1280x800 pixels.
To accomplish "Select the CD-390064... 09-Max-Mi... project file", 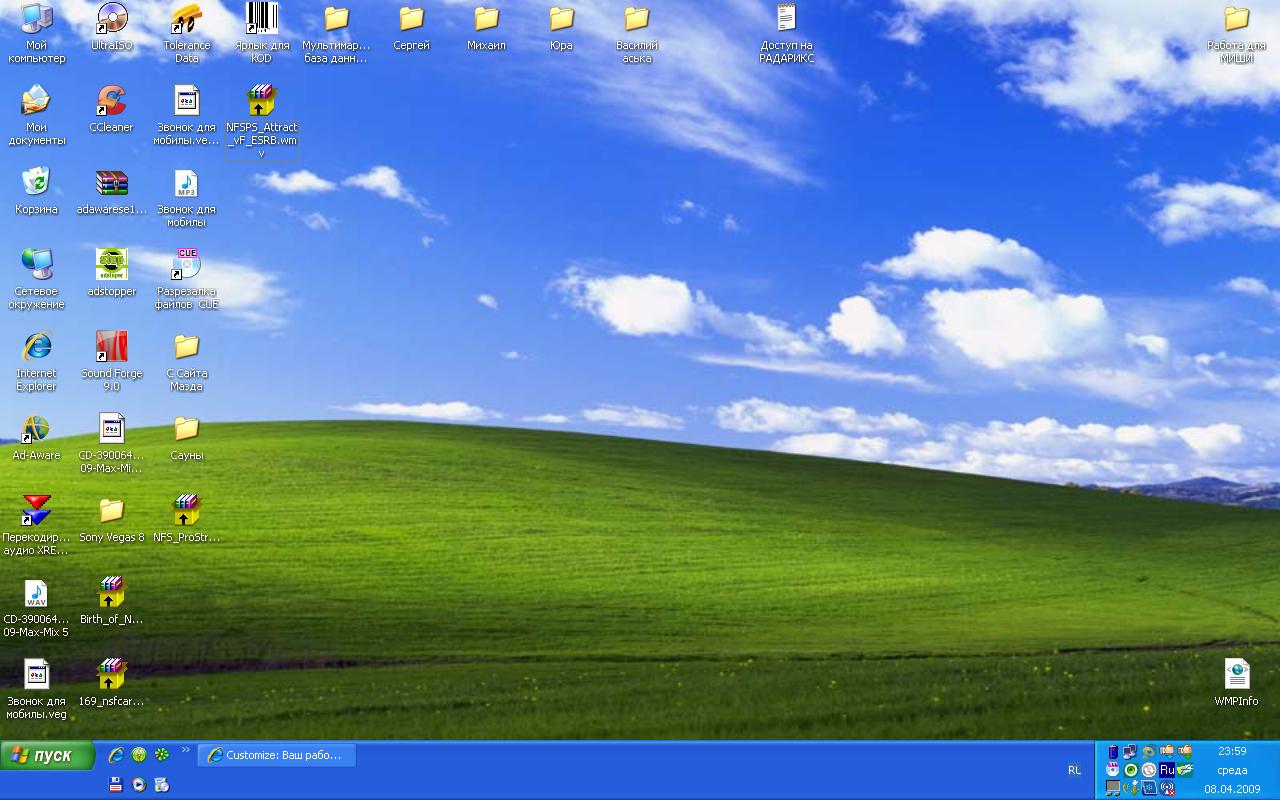I will 112,443.
